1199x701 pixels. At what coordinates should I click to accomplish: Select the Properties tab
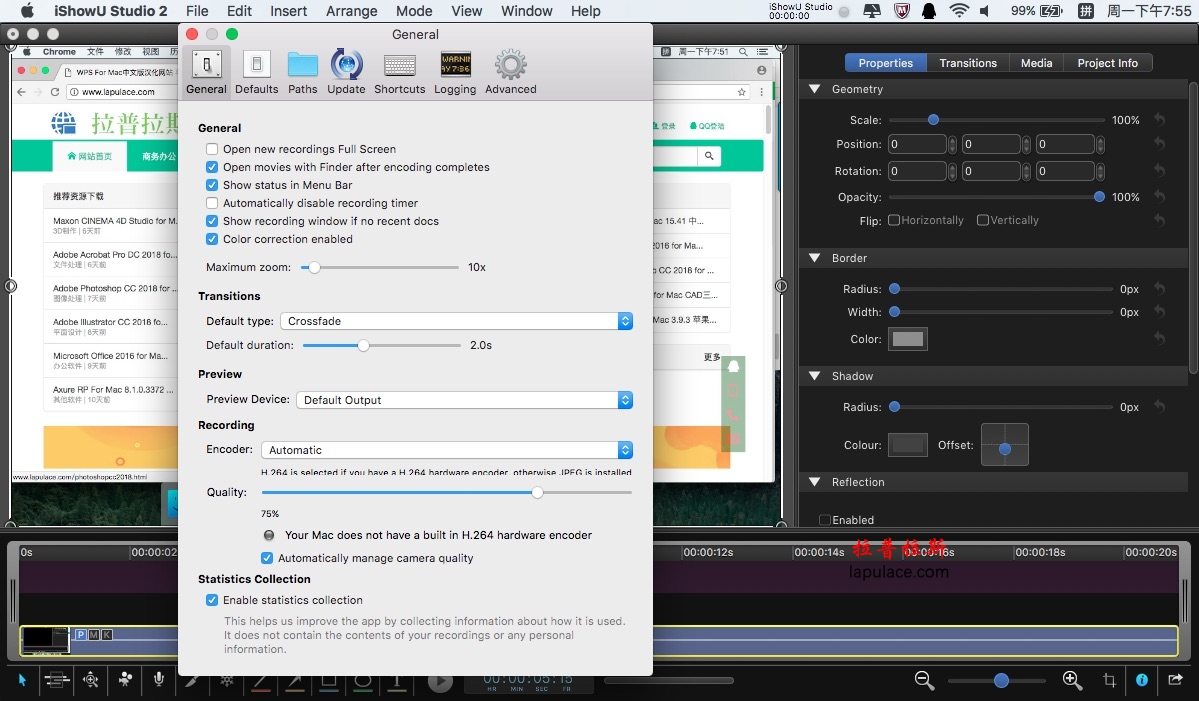[x=885, y=63]
